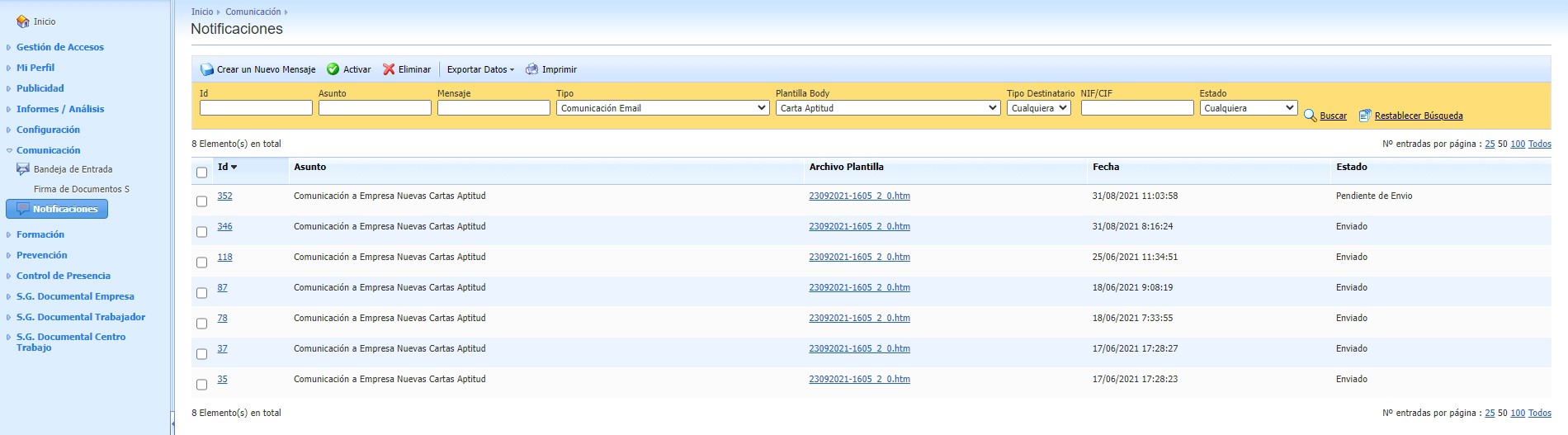1568x435 pixels.
Task: Click the green Activar checkmark icon
Action: (x=333, y=70)
